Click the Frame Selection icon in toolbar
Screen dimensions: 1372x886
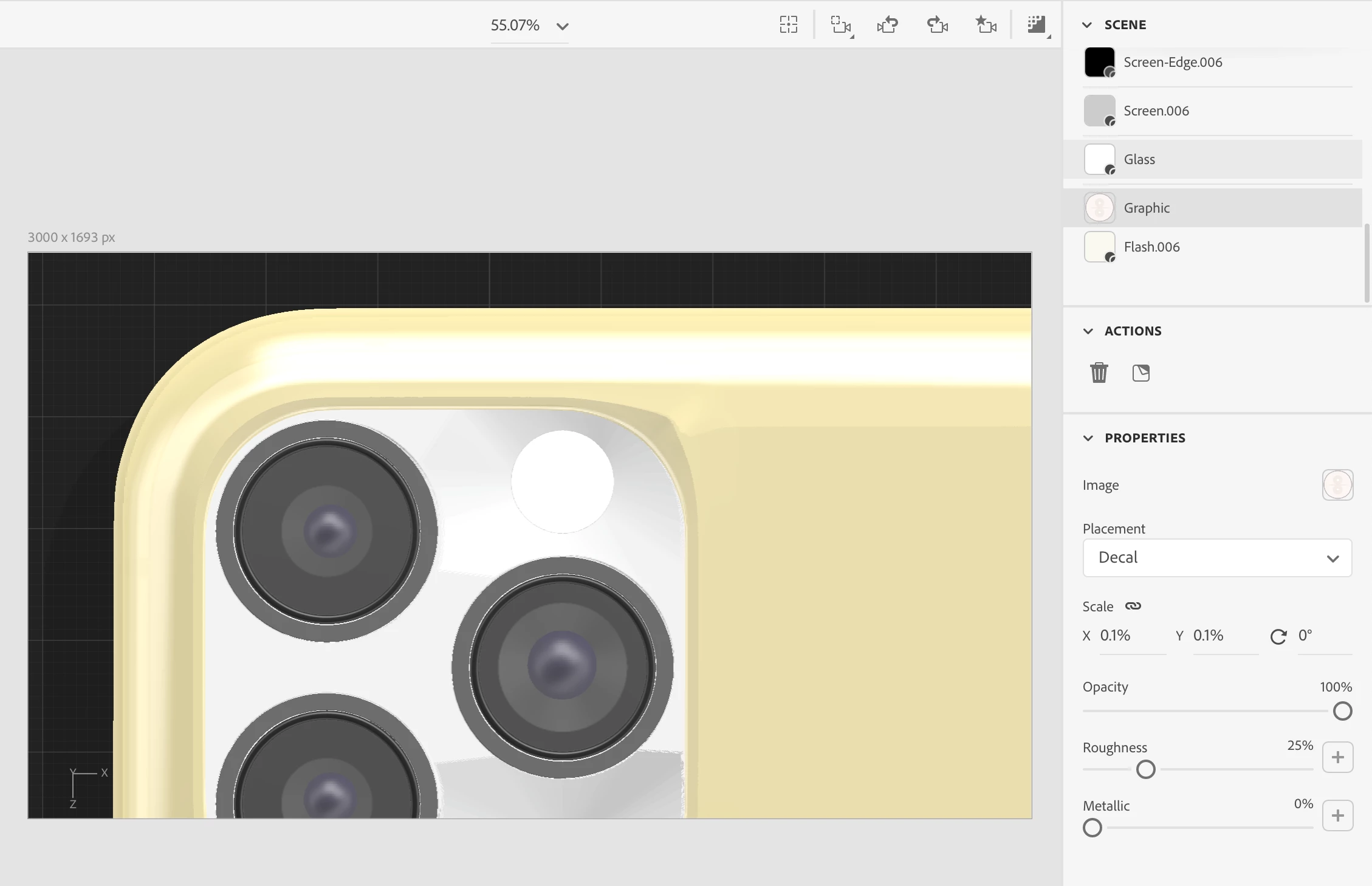[788, 25]
